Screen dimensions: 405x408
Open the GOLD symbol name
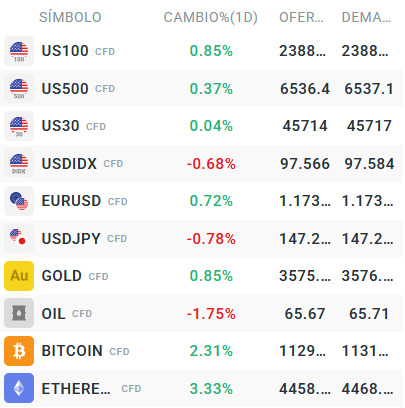pyautogui.click(x=62, y=276)
